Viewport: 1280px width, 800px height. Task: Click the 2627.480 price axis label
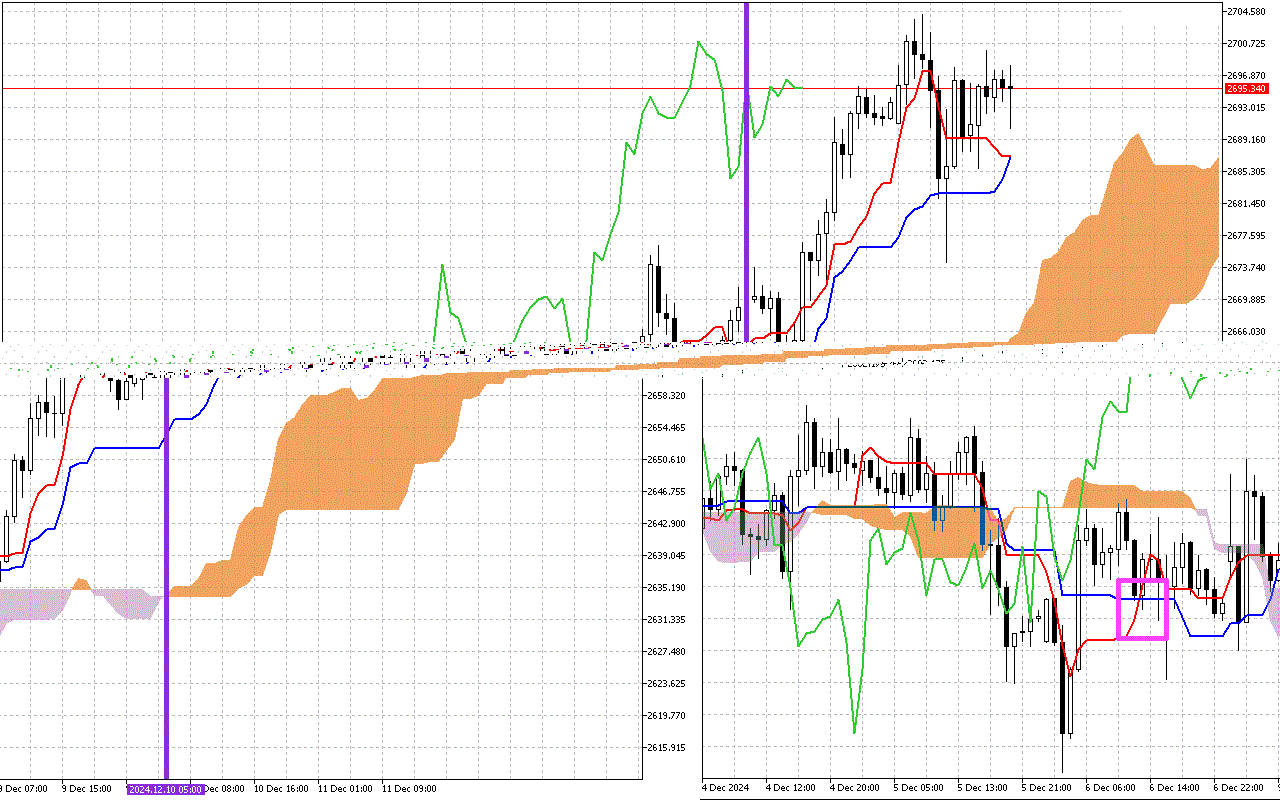pos(666,652)
